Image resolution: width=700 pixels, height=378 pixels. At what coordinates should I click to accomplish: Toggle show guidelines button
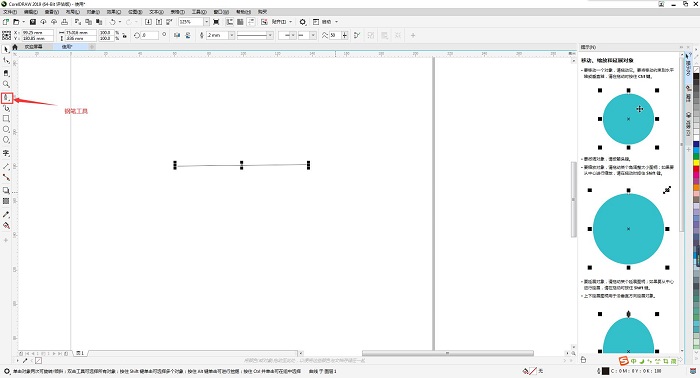251,21
